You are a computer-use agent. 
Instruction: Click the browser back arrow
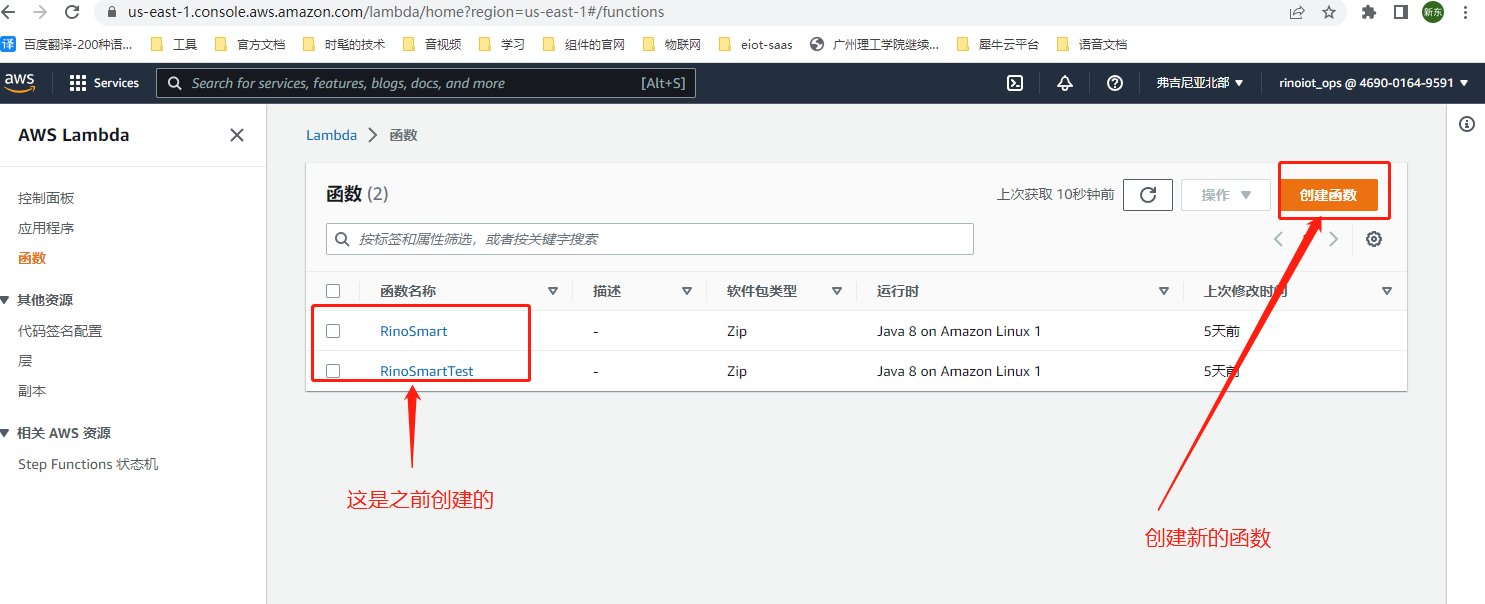(x=10, y=12)
